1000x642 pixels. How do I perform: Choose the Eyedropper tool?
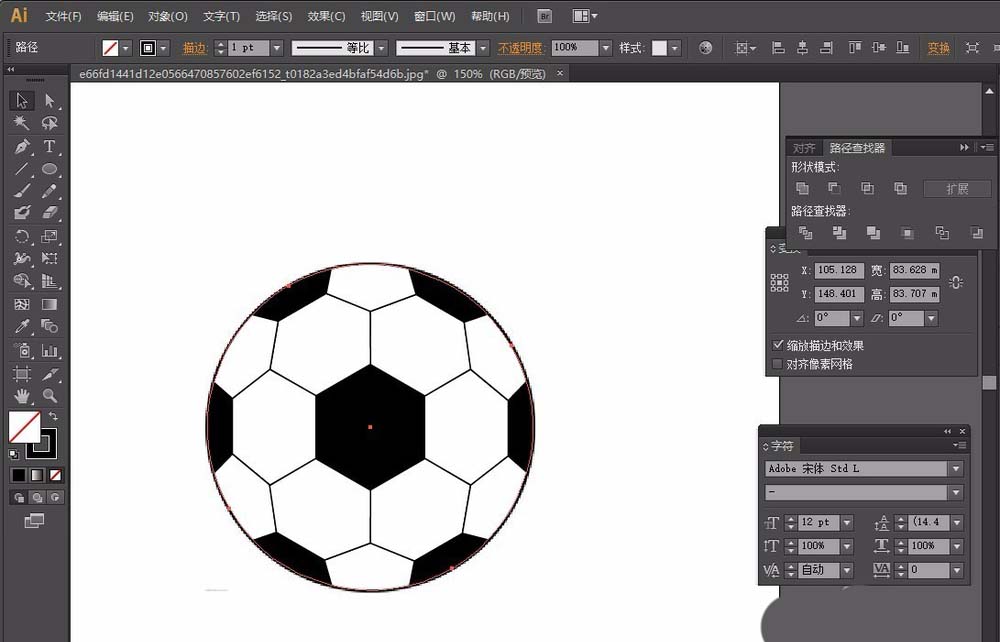pyautogui.click(x=21, y=327)
